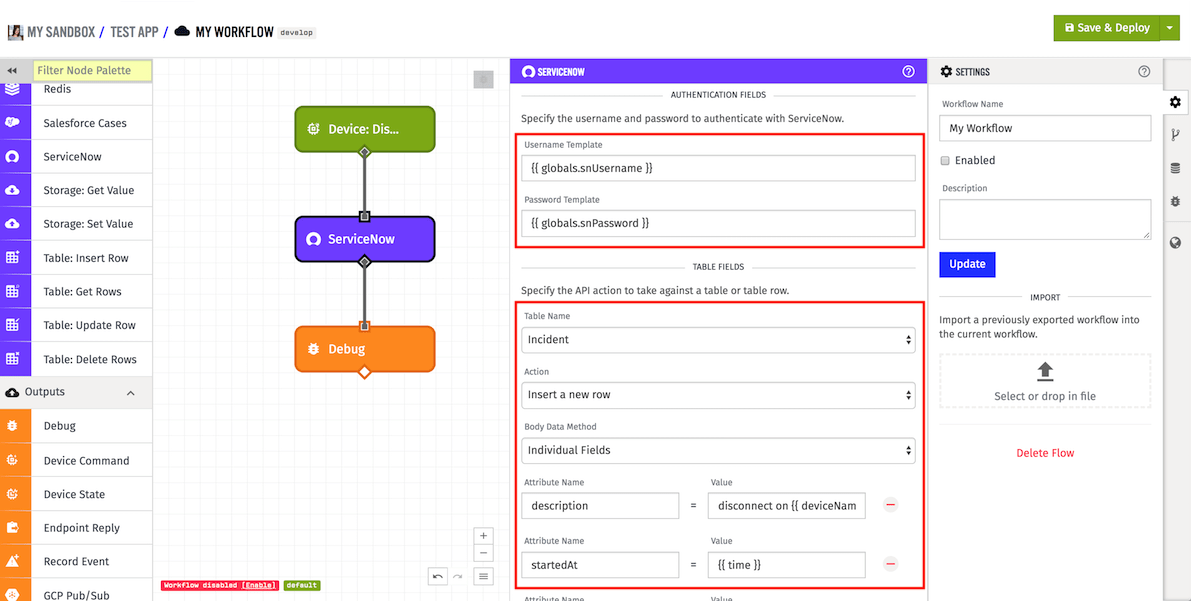Image resolution: width=1191 pixels, height=601 pixels.
Task: Open the globals globe tab
Action: tap(1176, 243)
